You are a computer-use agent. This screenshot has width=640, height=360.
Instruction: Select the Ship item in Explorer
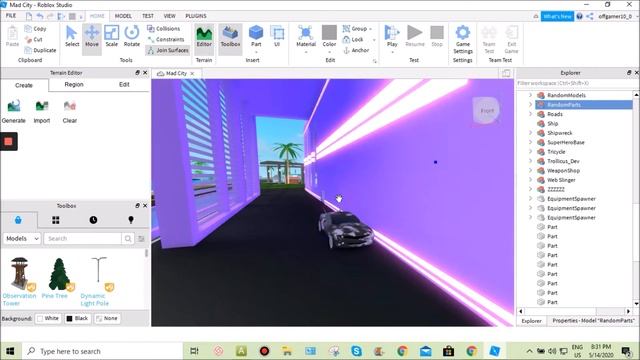coord(553,123)
